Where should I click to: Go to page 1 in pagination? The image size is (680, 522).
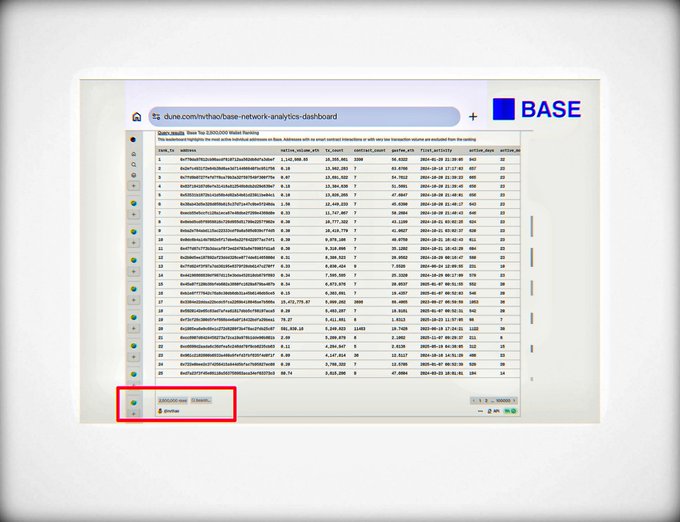pyautogui.click(x=481, y=401)
